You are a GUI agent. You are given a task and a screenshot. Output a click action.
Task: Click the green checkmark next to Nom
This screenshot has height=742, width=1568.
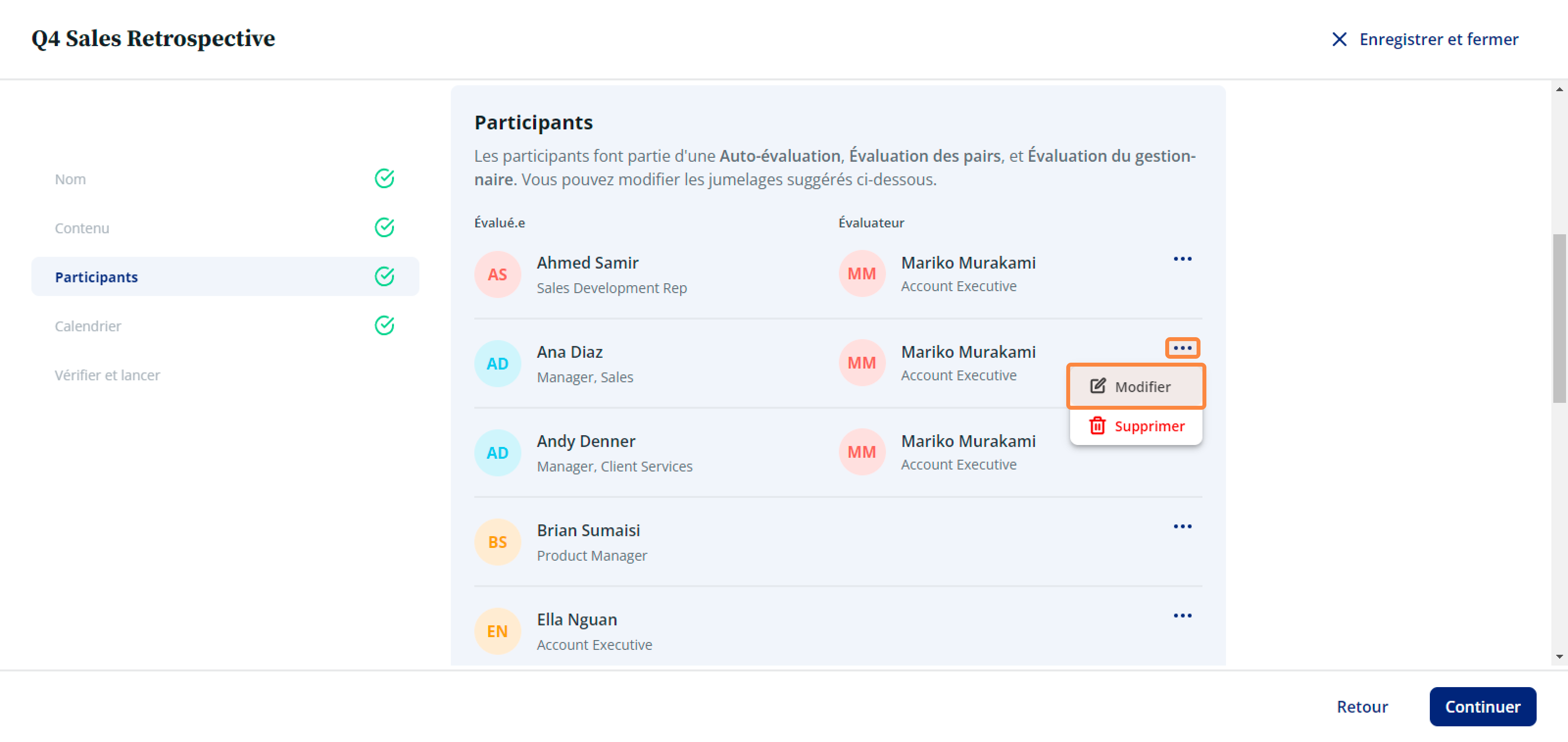click(x=384, y=178)
